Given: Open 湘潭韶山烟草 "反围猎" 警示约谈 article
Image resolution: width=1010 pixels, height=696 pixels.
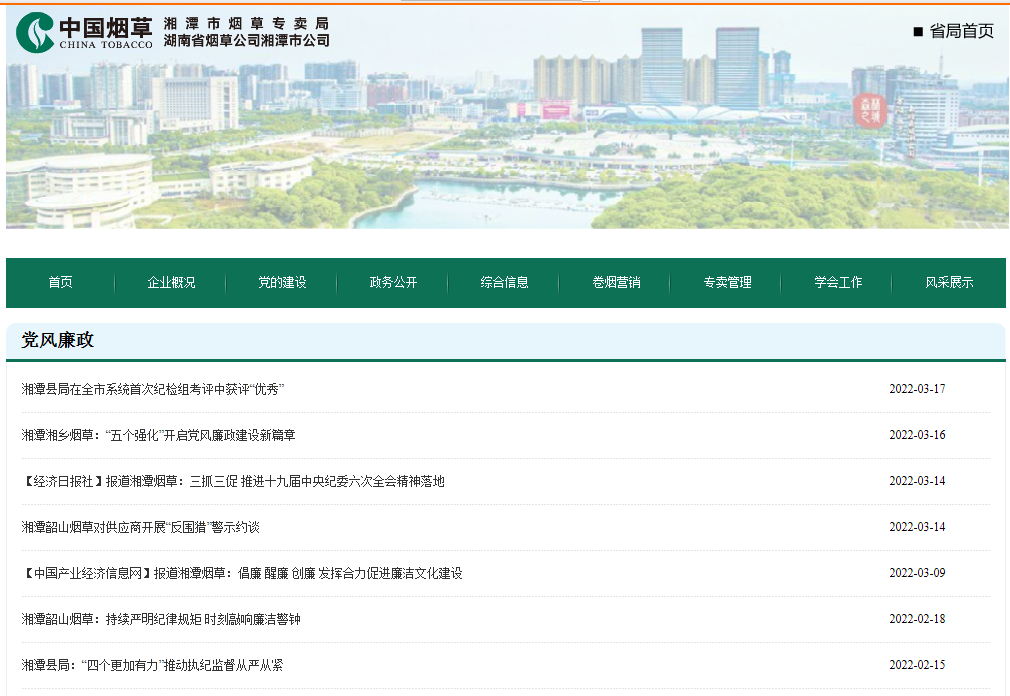Looking at the screenshot, I should [140, 527].
